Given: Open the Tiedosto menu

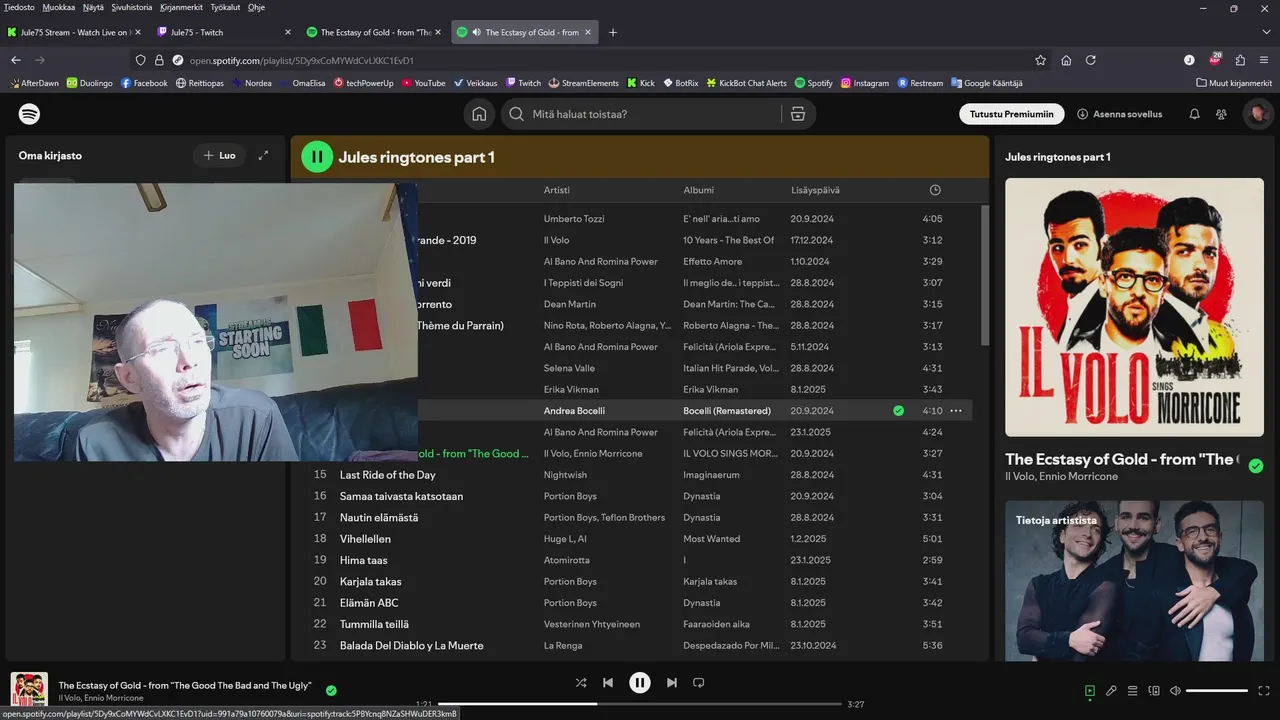Looking at the screenshot, I should tap(19, 7).
